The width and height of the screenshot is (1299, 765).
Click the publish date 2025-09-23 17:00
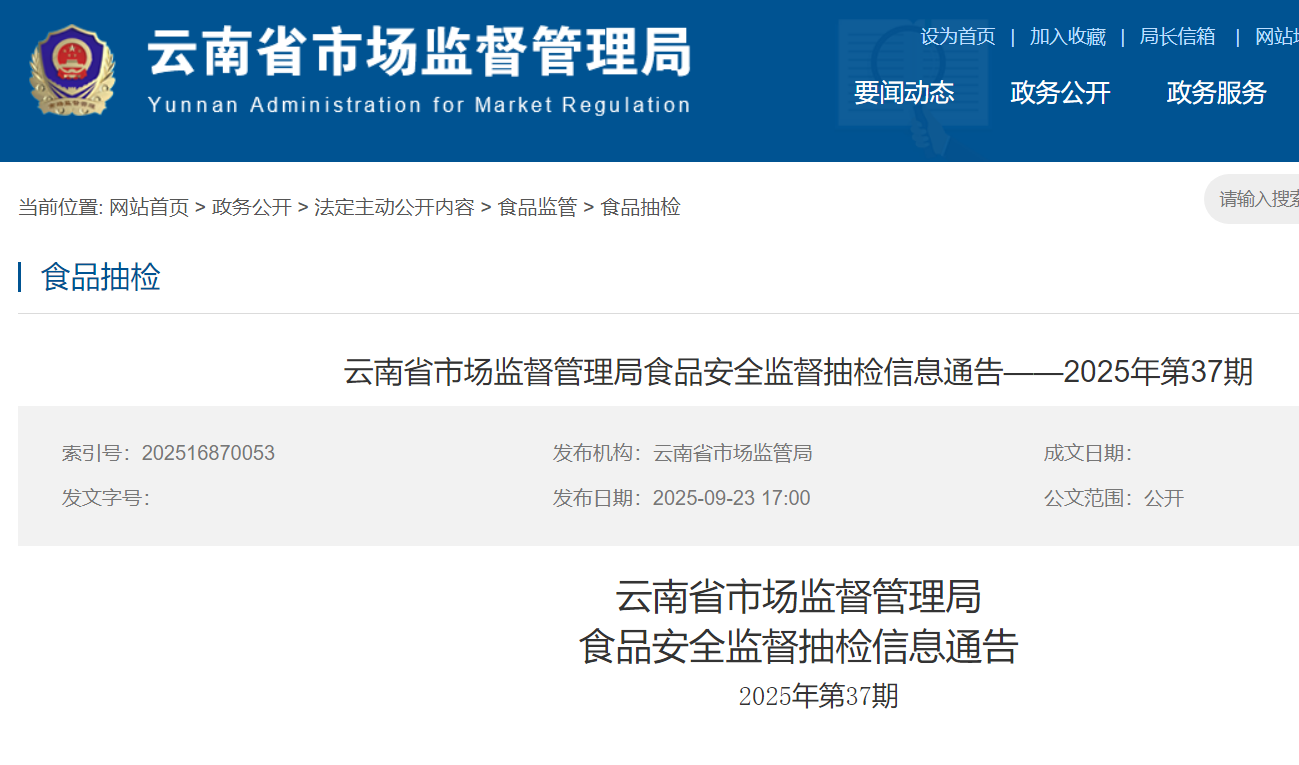[x=731, y=498]
